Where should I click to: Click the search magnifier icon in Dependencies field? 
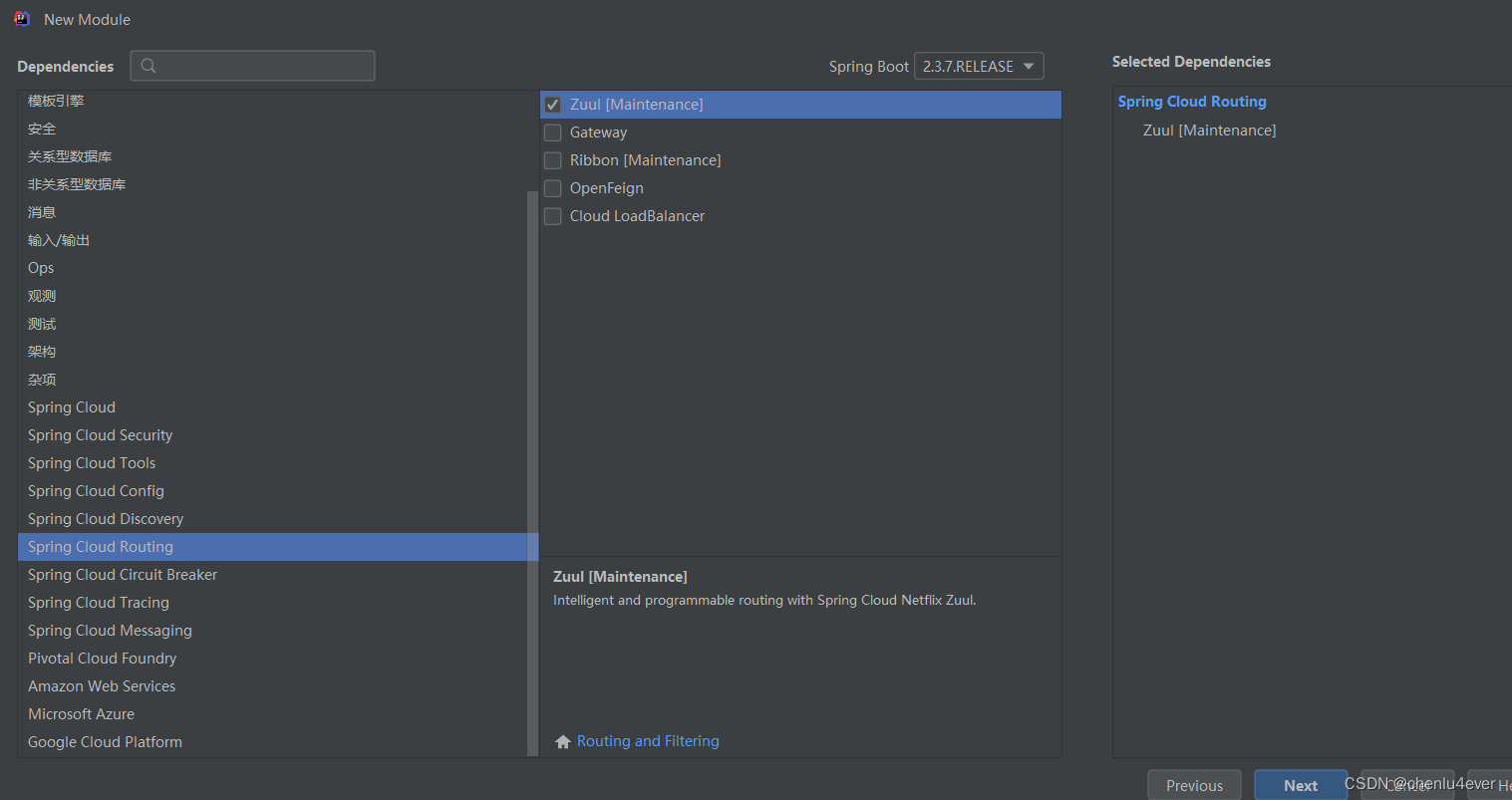[x=149, y=66]
